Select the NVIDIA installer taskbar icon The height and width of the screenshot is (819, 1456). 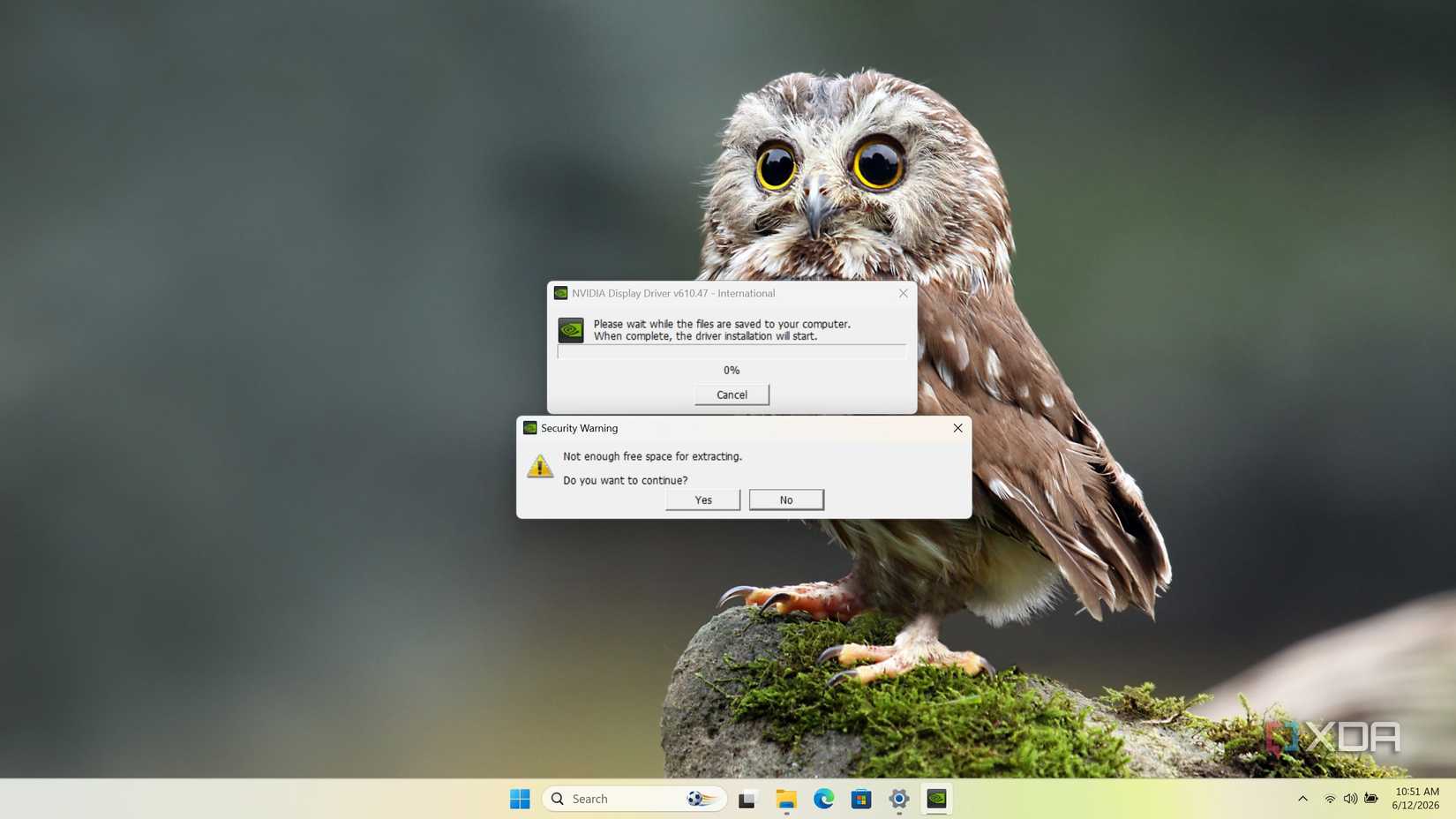coord(936,799)
